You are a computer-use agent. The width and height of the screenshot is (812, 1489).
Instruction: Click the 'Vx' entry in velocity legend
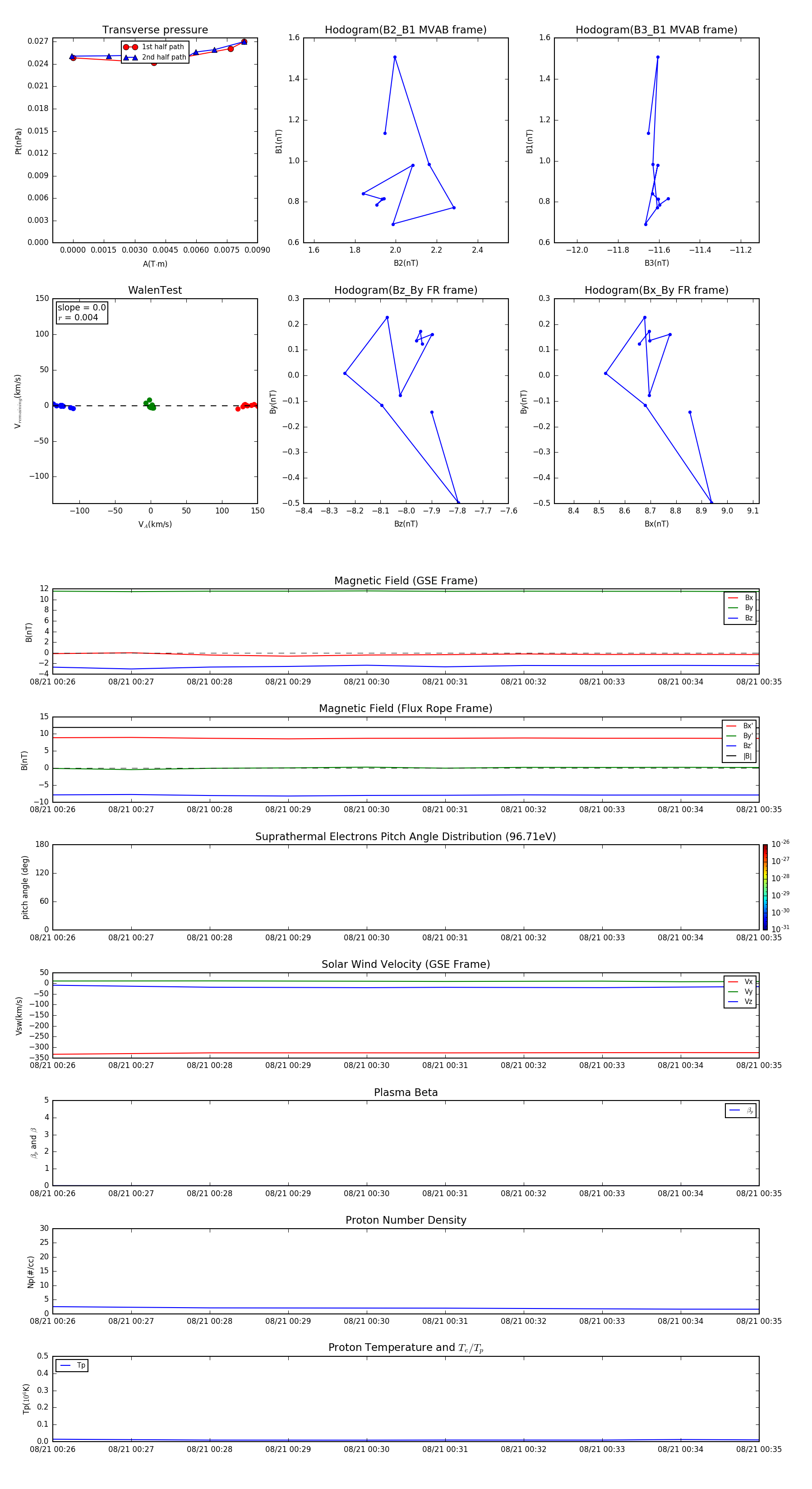coord(740,981)
